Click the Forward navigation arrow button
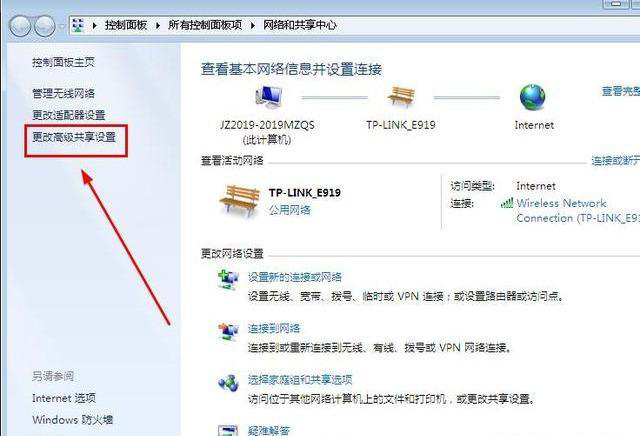The height and width of the screenshot is (436, 640). (44, 26)
